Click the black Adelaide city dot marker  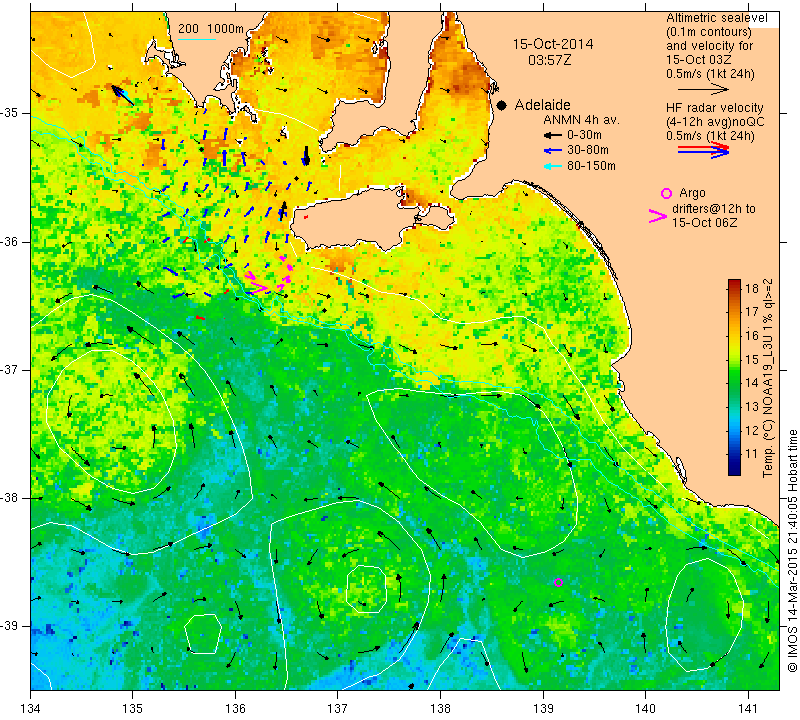click(x=502, y=105)
